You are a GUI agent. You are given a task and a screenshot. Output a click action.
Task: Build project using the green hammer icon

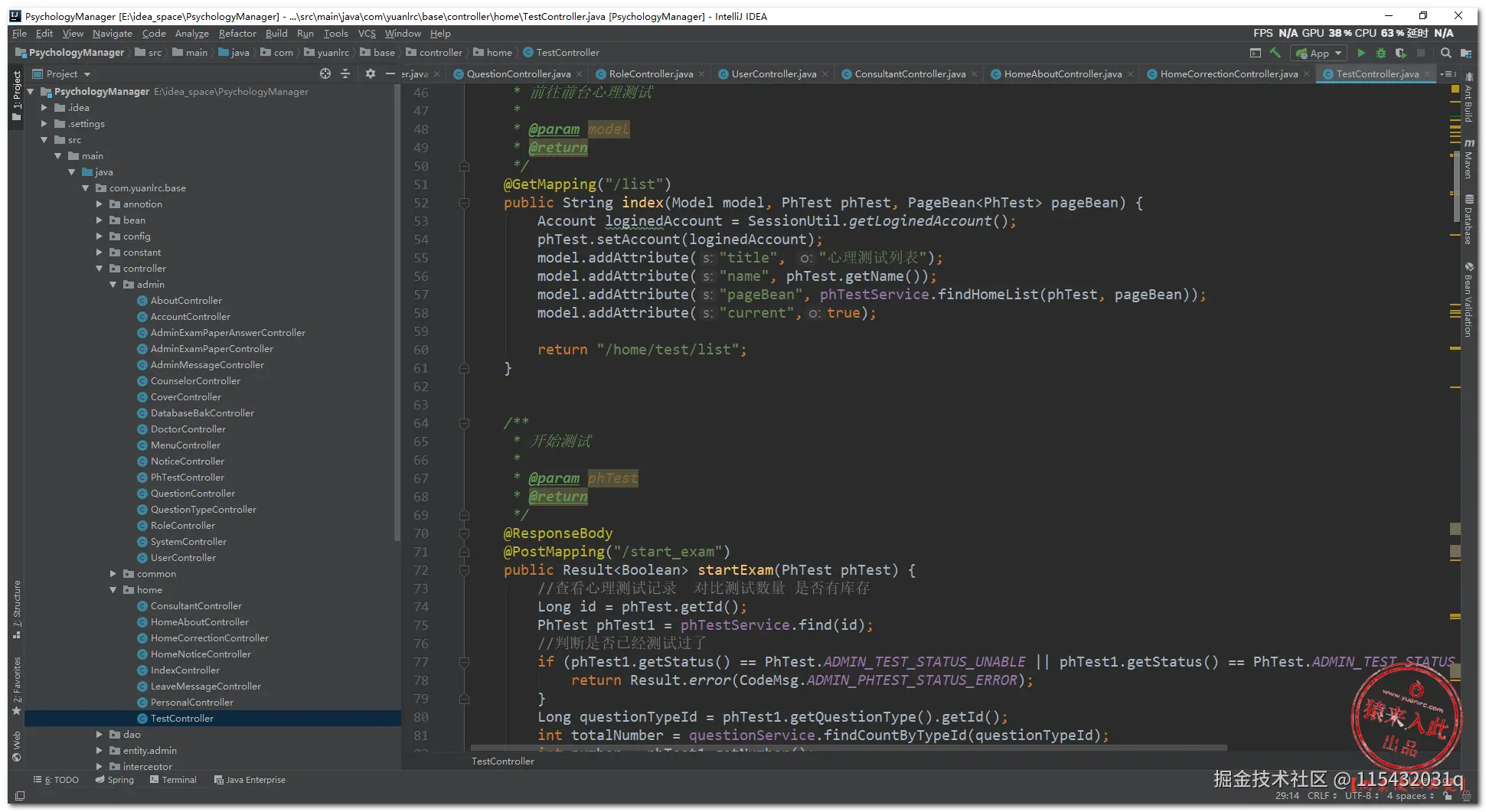click(1275, 53)
